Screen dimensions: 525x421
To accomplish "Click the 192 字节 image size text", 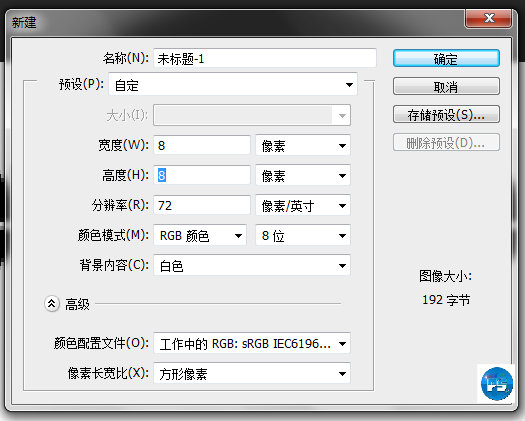I will pyautogui.click(x=446, y=300).
